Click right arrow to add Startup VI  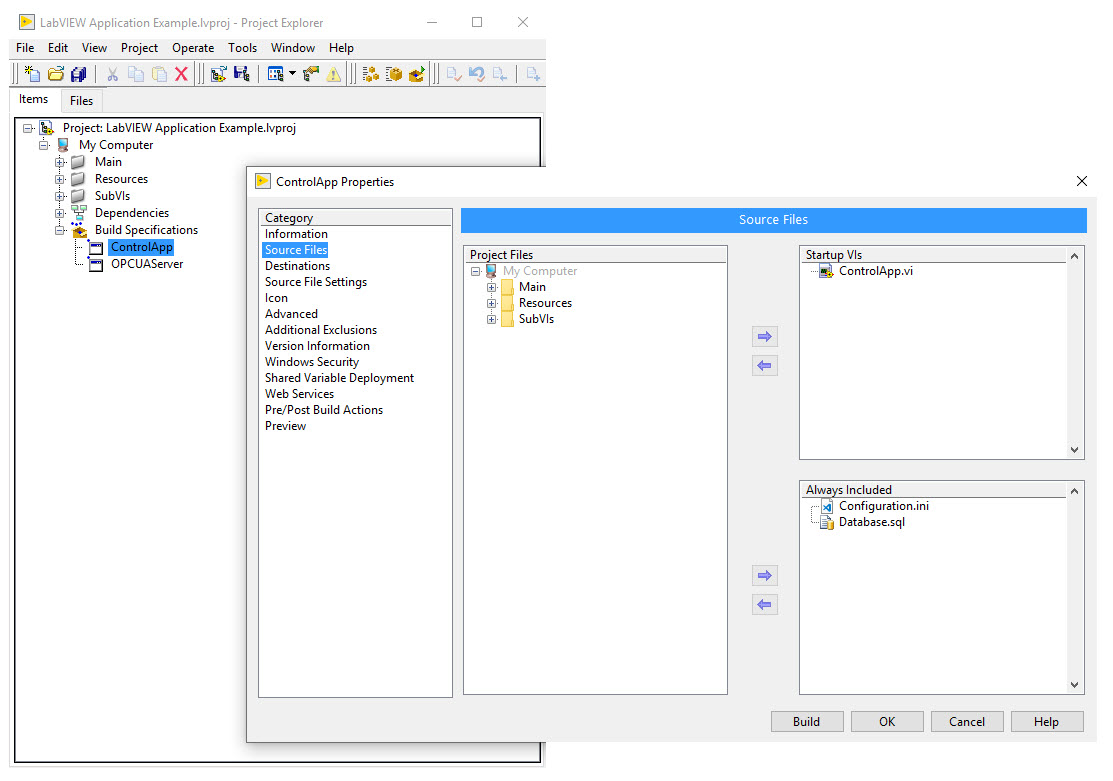764,337
